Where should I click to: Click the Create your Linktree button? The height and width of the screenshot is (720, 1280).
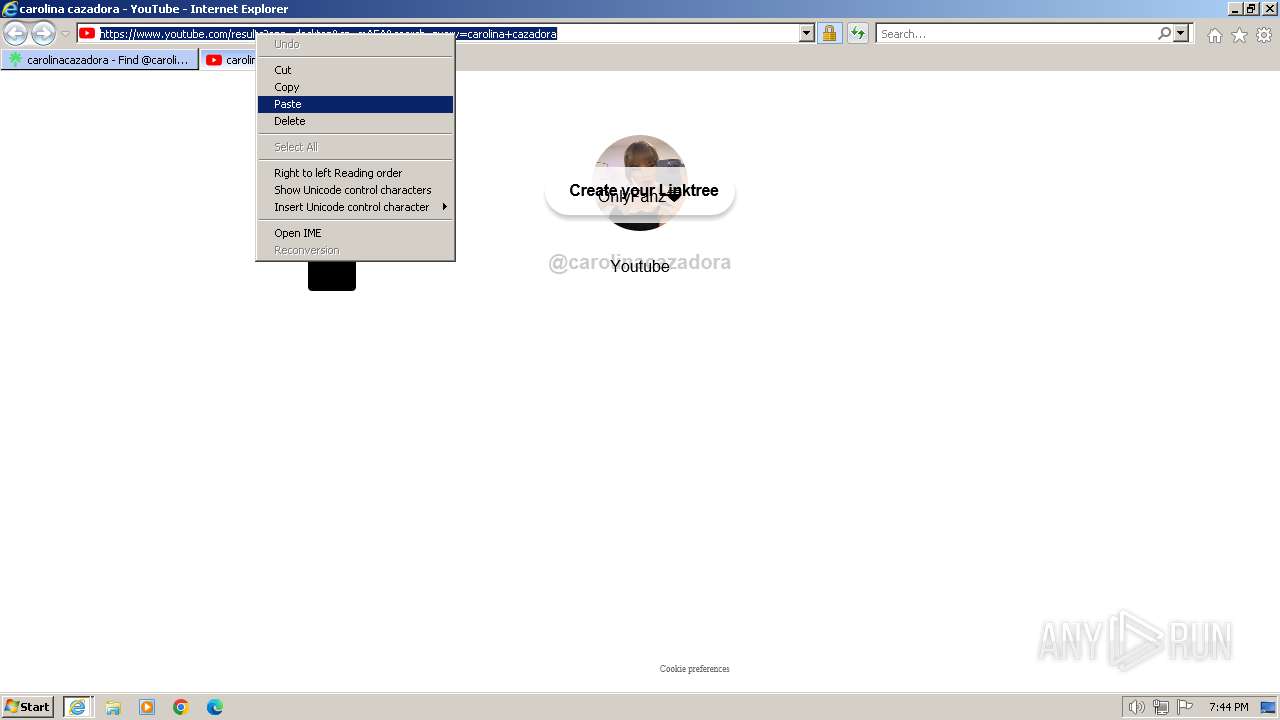640,191
